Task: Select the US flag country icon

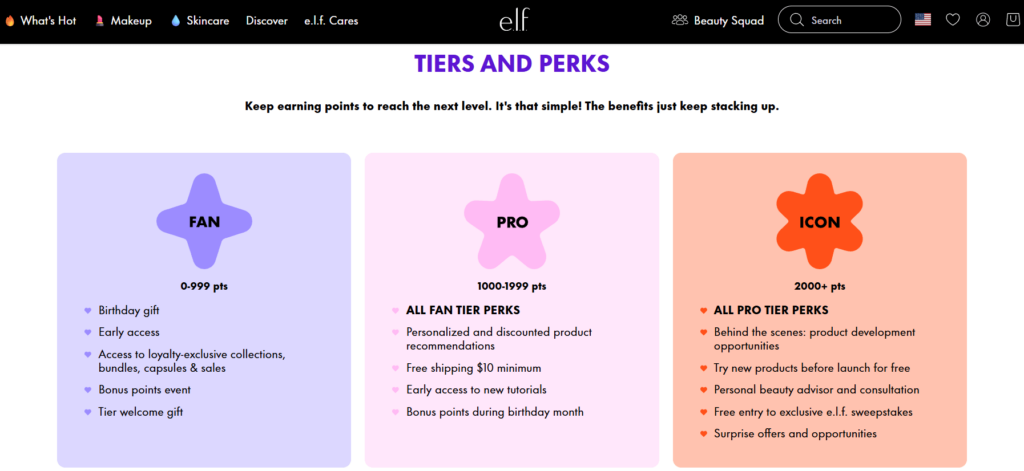Action: pyautogui.click(x=923, y=20)
